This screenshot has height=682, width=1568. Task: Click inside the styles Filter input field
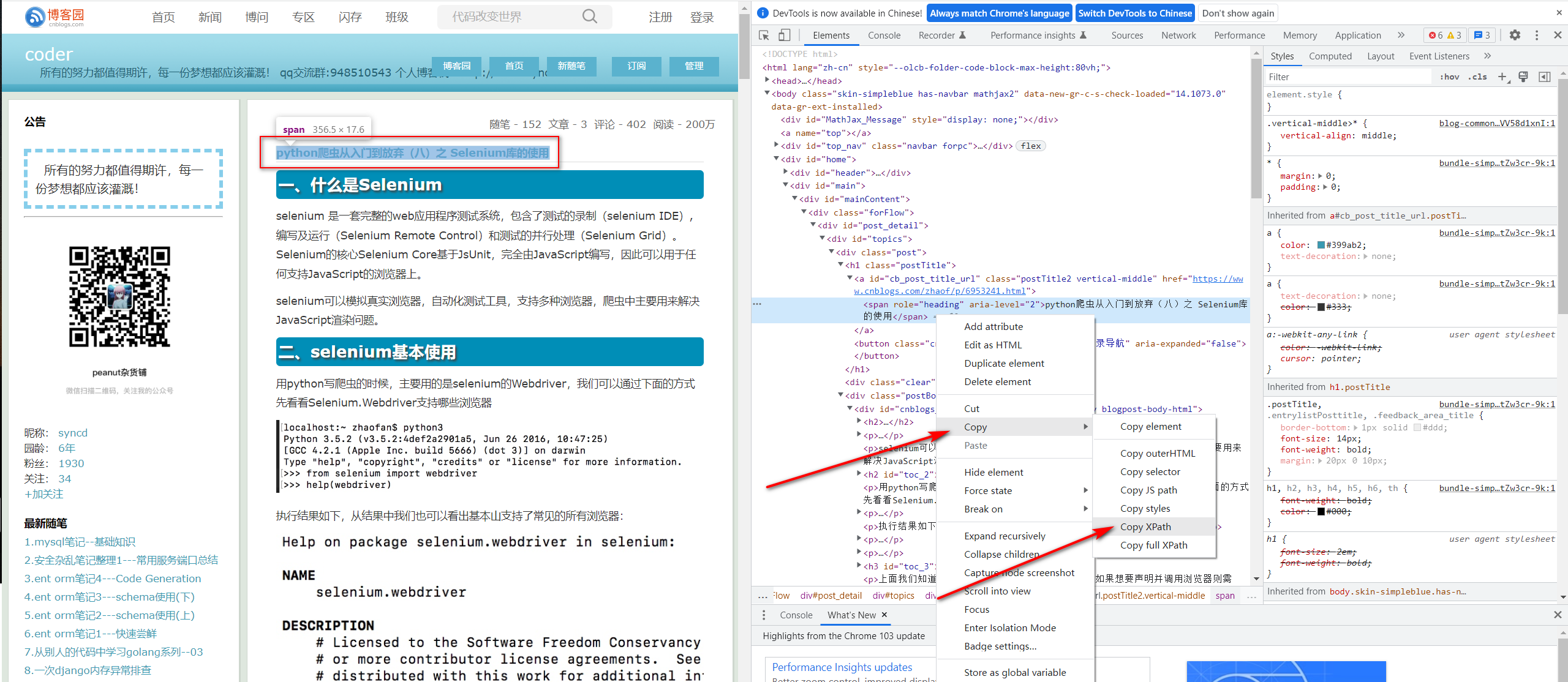1347,76
